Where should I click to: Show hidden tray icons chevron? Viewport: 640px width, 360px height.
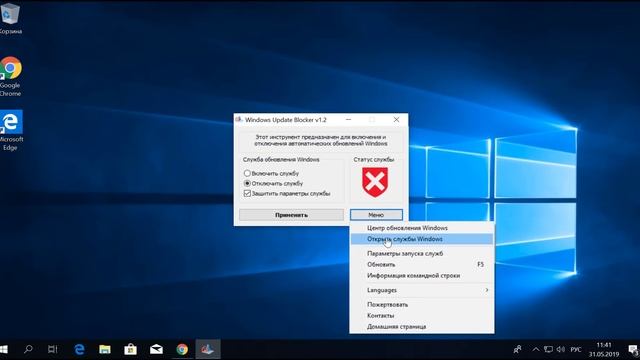pyautogui.click(x=536, y=349)
